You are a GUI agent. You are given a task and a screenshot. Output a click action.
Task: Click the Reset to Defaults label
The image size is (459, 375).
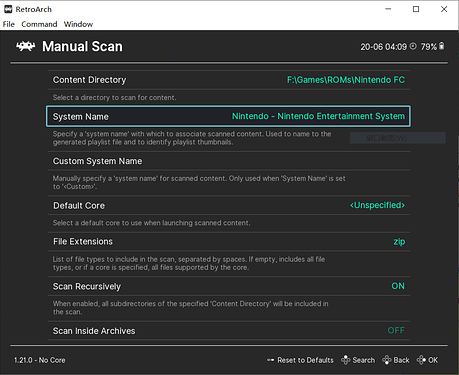pos(305,360)
